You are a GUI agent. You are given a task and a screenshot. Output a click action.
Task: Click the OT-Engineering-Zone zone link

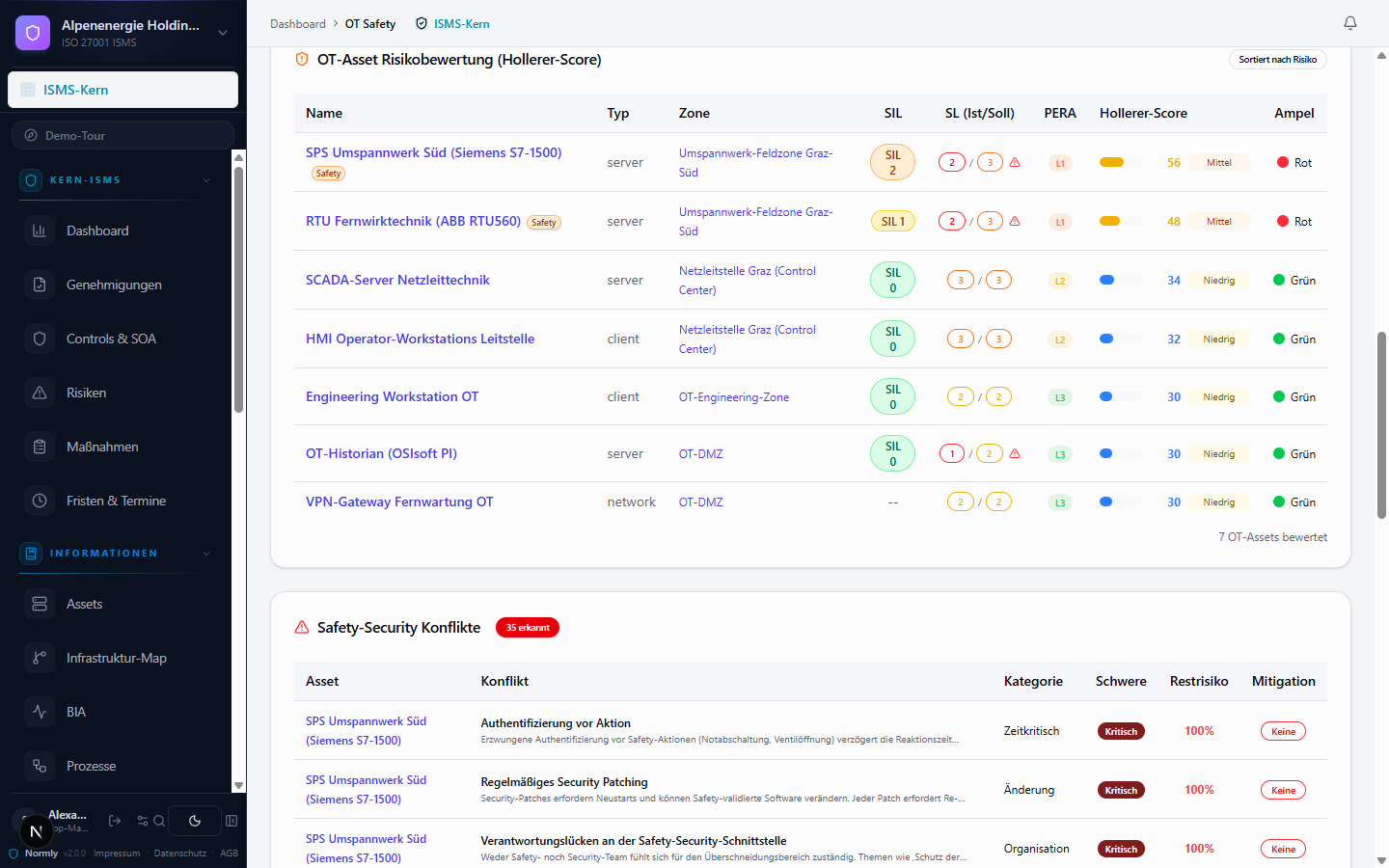(734, 397)
